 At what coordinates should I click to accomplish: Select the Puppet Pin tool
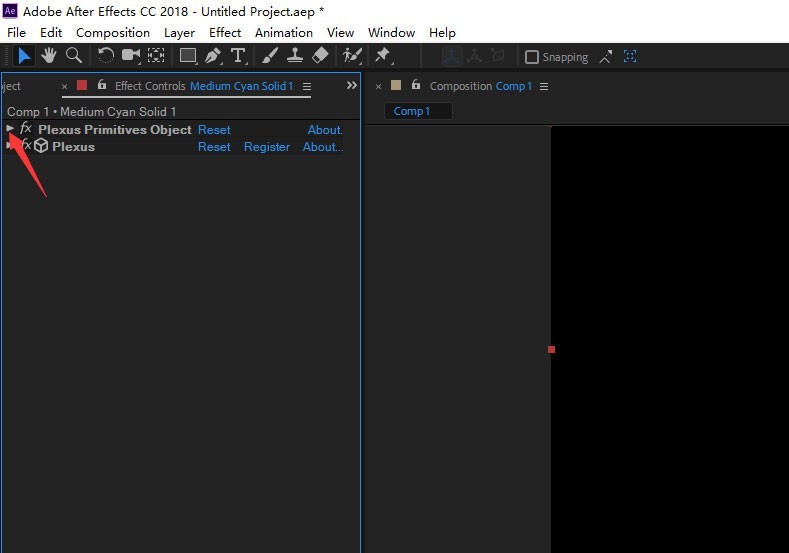383,56
